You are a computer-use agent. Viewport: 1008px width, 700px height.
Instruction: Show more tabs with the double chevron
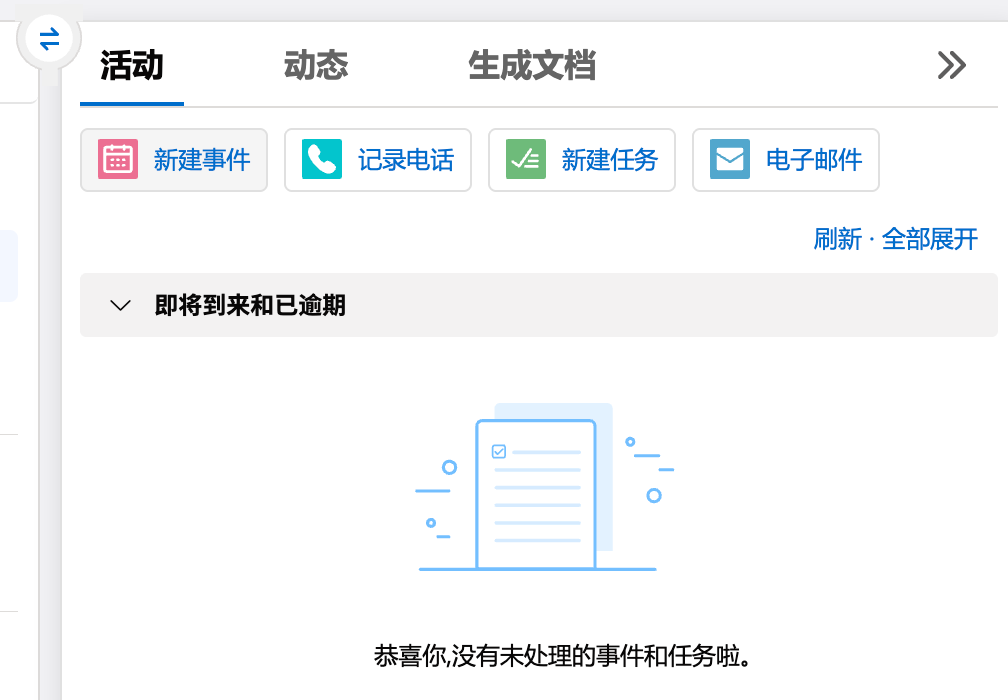pos(951,66)
